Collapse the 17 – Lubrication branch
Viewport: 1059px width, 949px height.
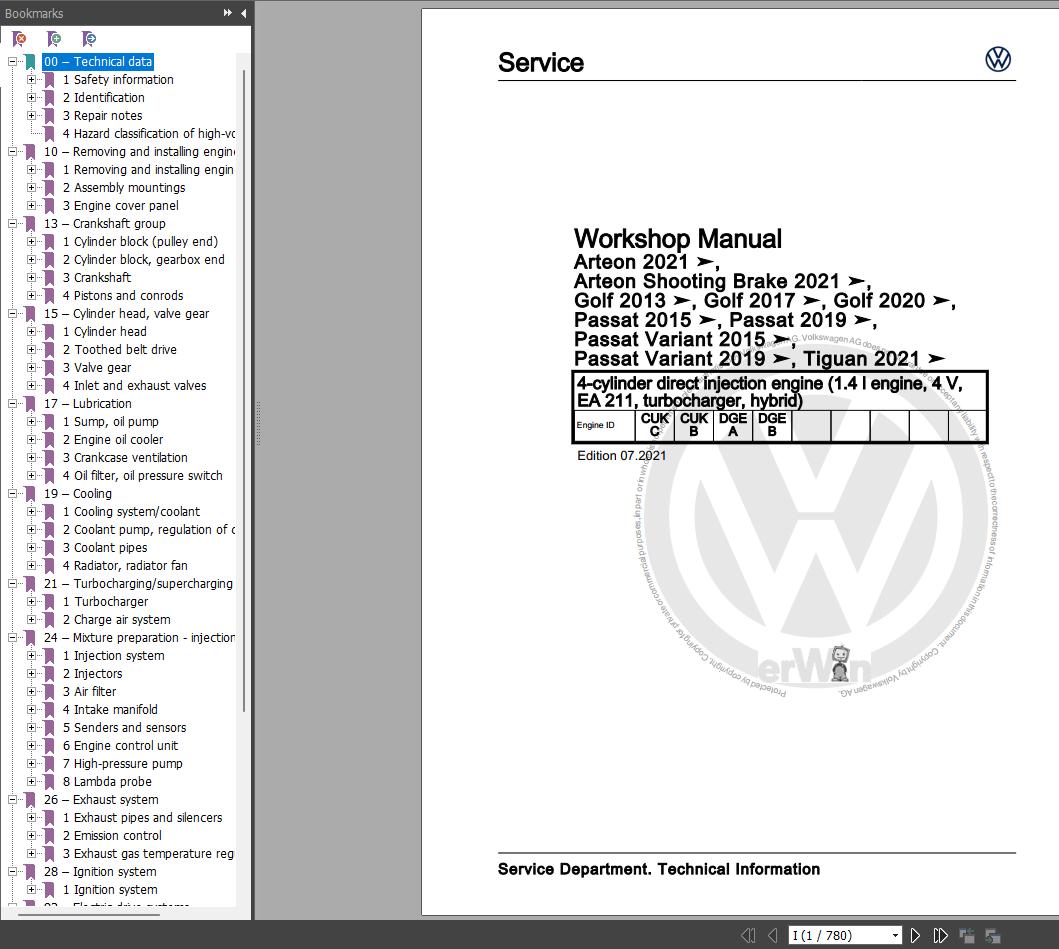12,403
